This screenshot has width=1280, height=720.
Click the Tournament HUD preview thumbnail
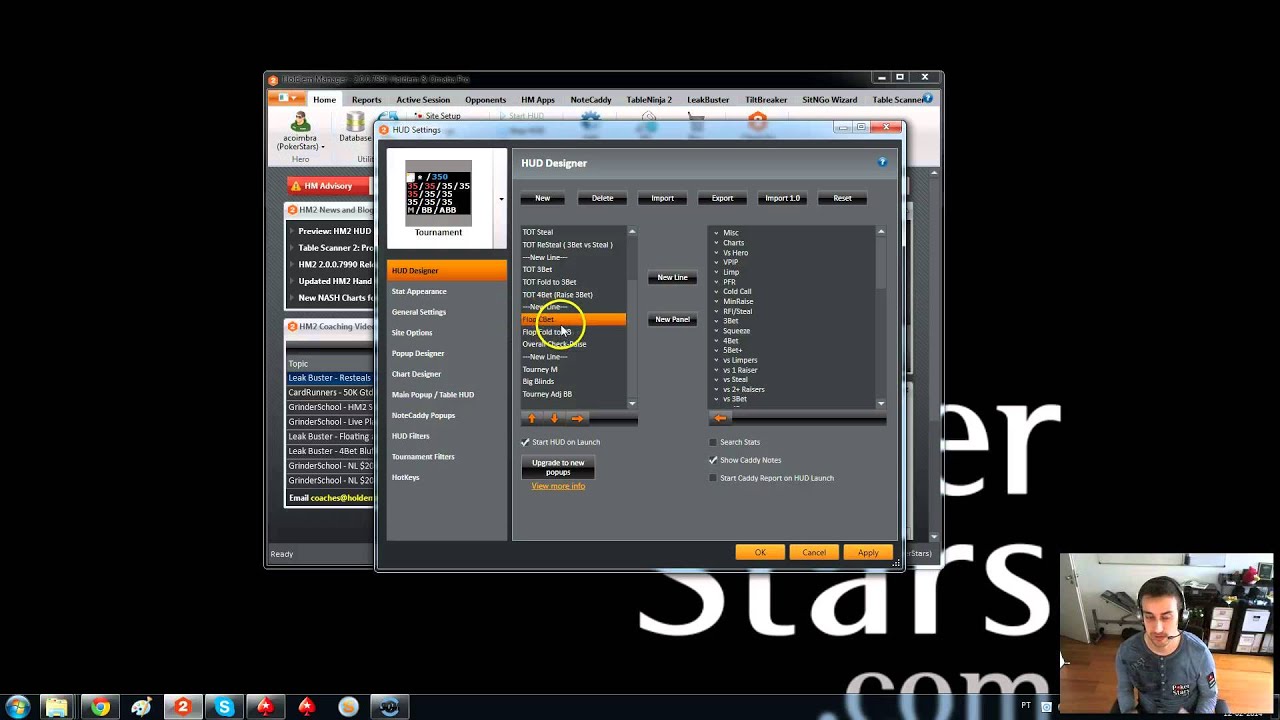[438, 193]
